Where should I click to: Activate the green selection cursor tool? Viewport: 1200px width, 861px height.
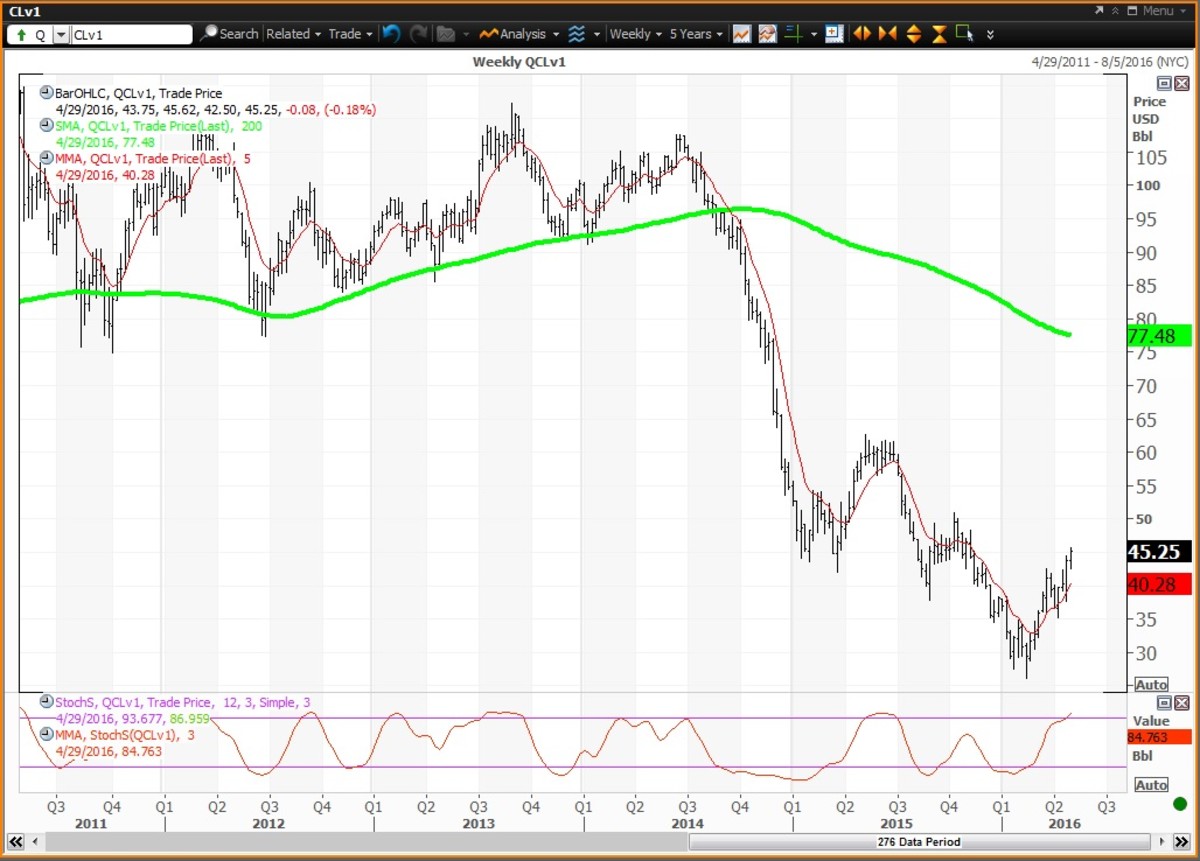pyautogui.click(x=963, y=33)
